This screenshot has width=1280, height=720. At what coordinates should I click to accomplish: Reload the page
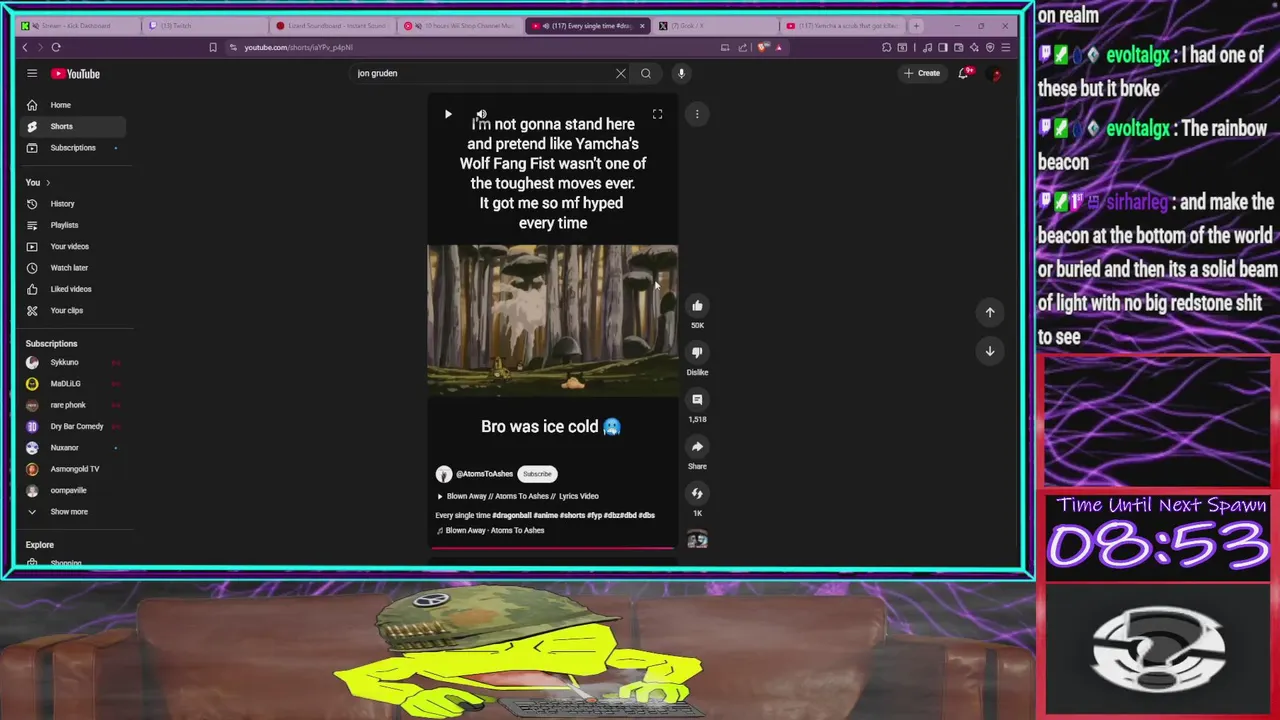[56, 47]
